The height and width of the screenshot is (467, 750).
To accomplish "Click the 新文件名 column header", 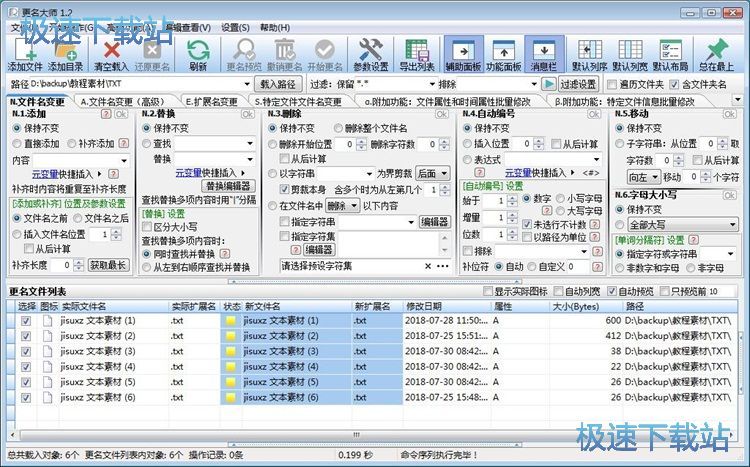I will pyautogui.click(x=297, y=306).
